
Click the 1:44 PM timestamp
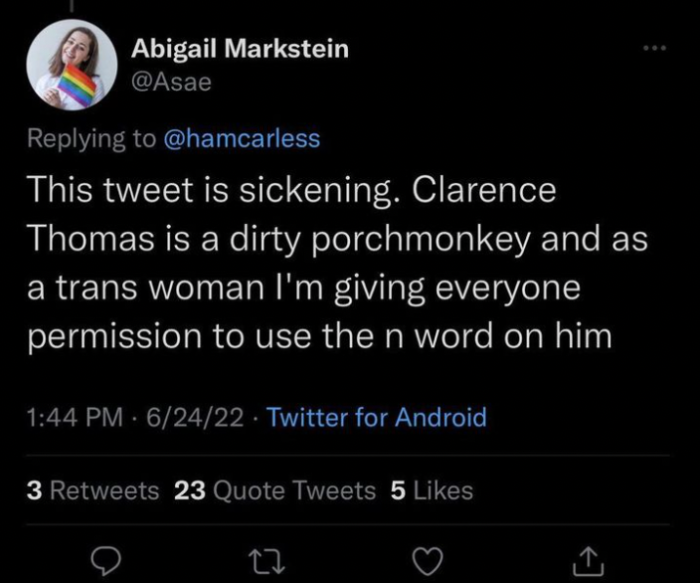[75, 417]
